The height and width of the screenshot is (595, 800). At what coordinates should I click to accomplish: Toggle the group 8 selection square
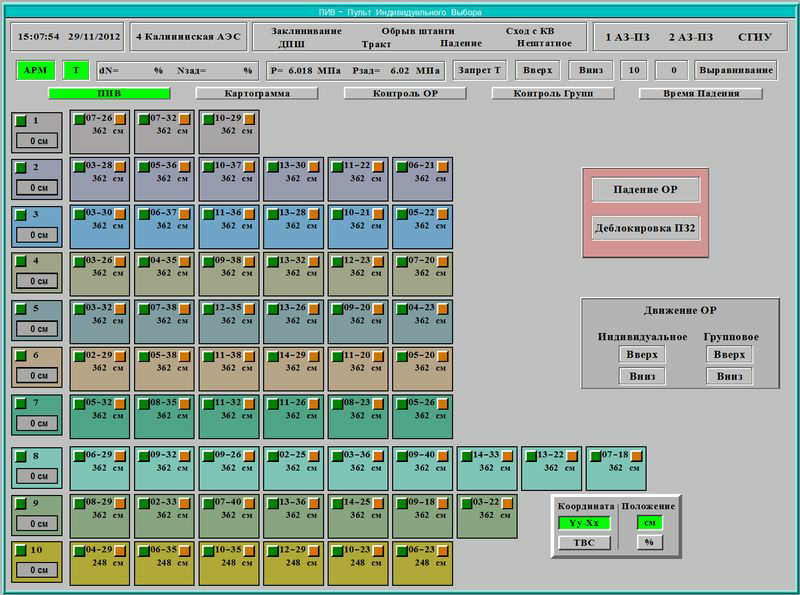click(20, 456)
